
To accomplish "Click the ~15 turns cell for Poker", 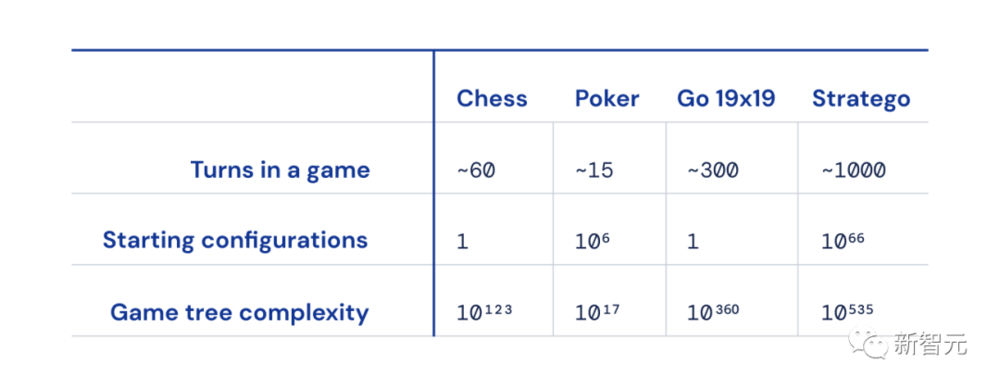I will [593, 170].
